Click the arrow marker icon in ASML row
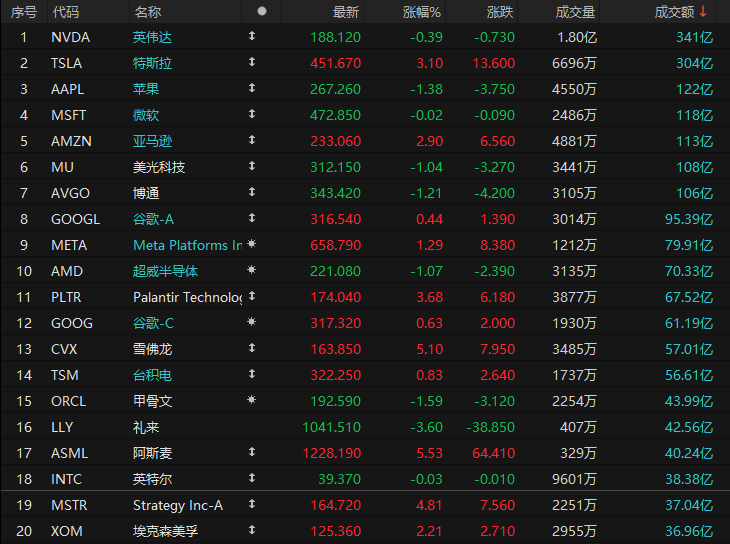This screenshot has width=730, height=544. (252, 452)
